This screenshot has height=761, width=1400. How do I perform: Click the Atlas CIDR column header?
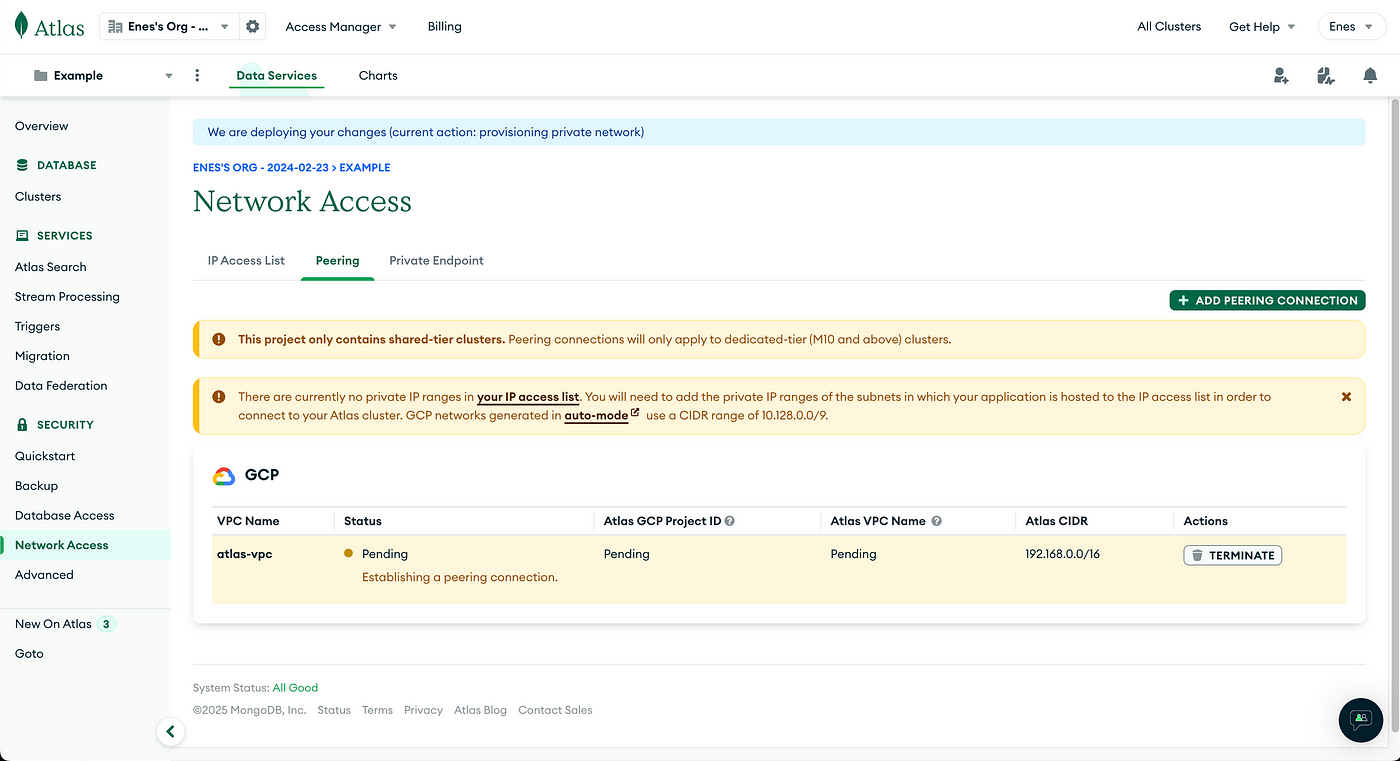click(x=1057, y=521)
